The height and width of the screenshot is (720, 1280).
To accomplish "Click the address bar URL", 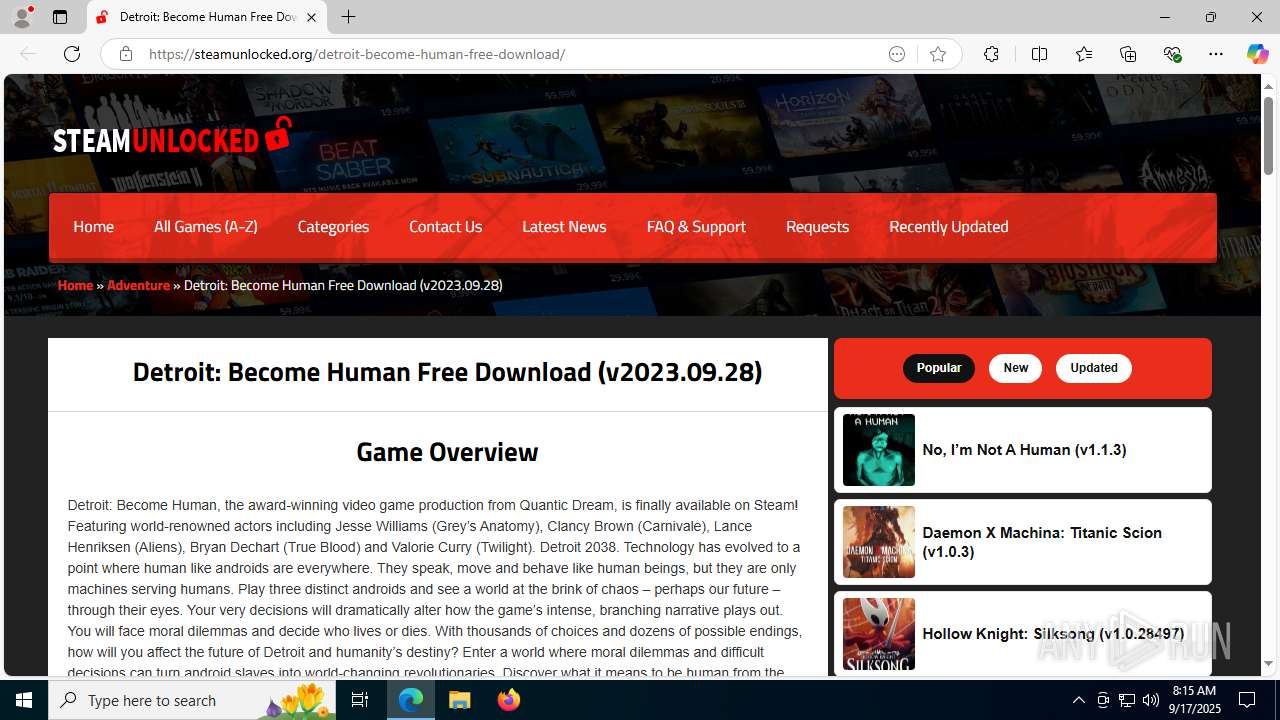I will pos(357,54).
